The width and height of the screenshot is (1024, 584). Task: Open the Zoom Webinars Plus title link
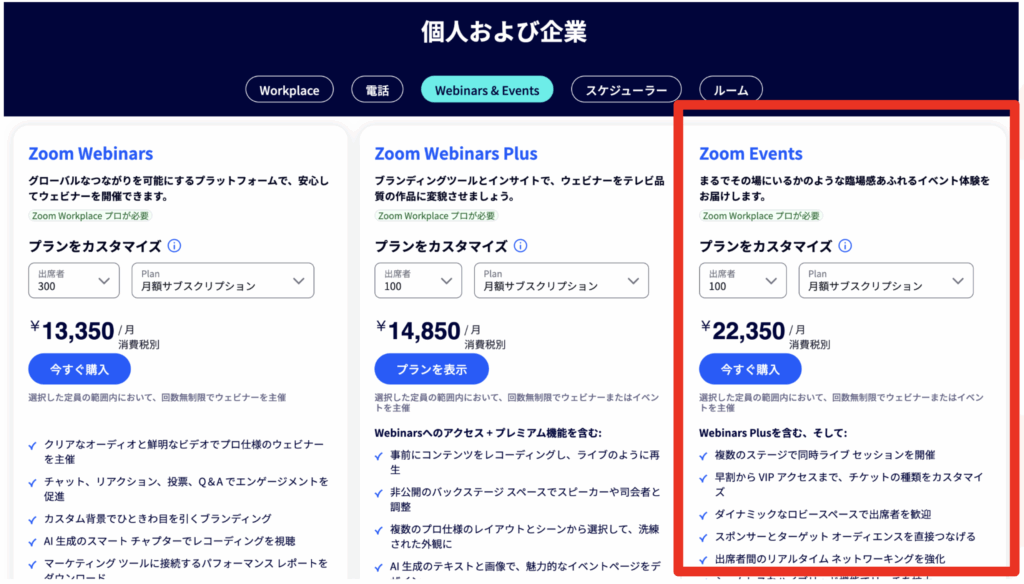click(x=456, y=154)
